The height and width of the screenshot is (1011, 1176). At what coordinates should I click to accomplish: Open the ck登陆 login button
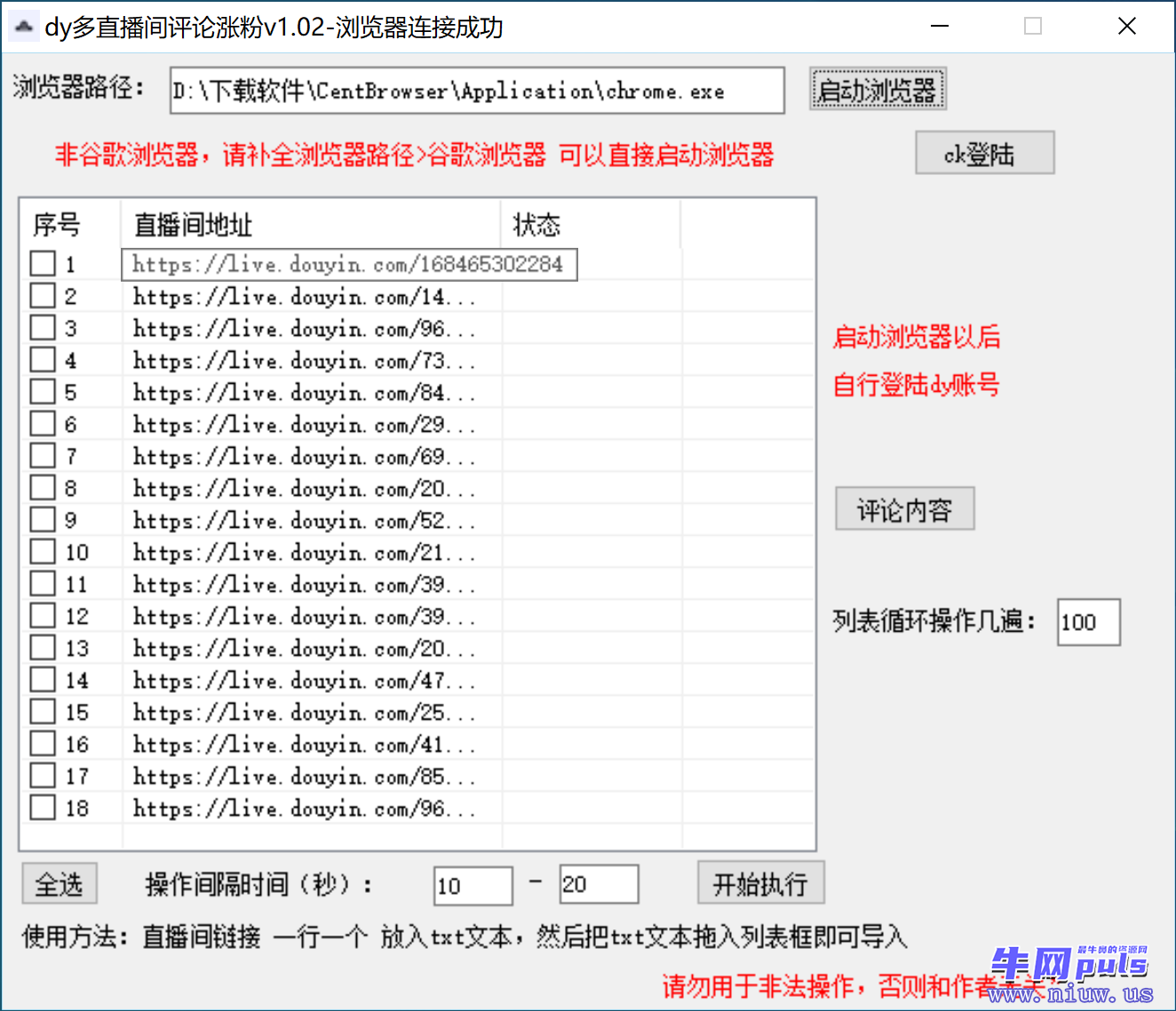985,153
